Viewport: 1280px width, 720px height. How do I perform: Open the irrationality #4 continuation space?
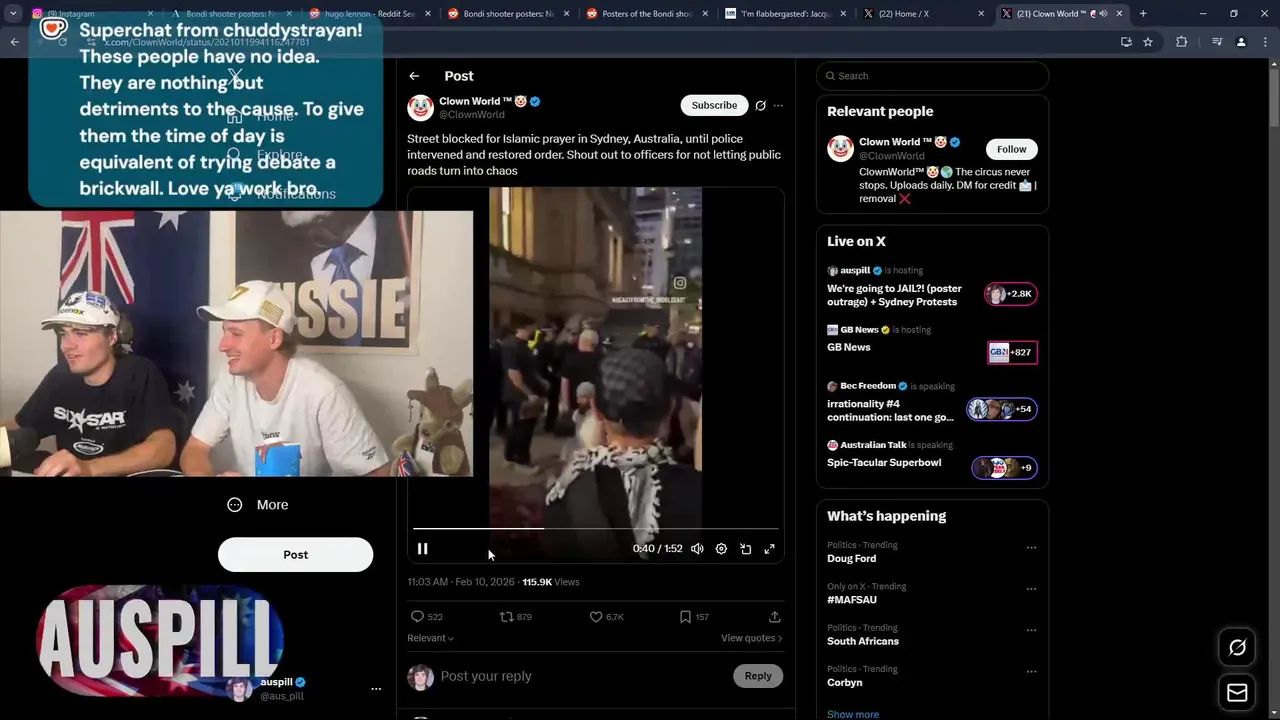pyautogui.click(x=890, y=410)
